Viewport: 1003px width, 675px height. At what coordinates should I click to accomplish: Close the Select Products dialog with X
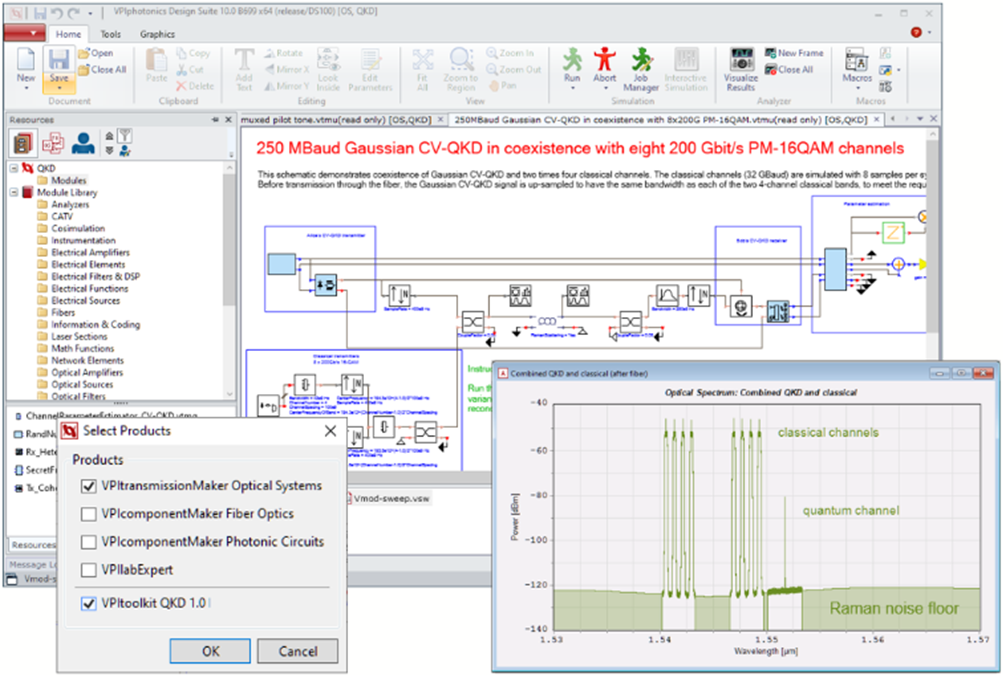[330, 431]
